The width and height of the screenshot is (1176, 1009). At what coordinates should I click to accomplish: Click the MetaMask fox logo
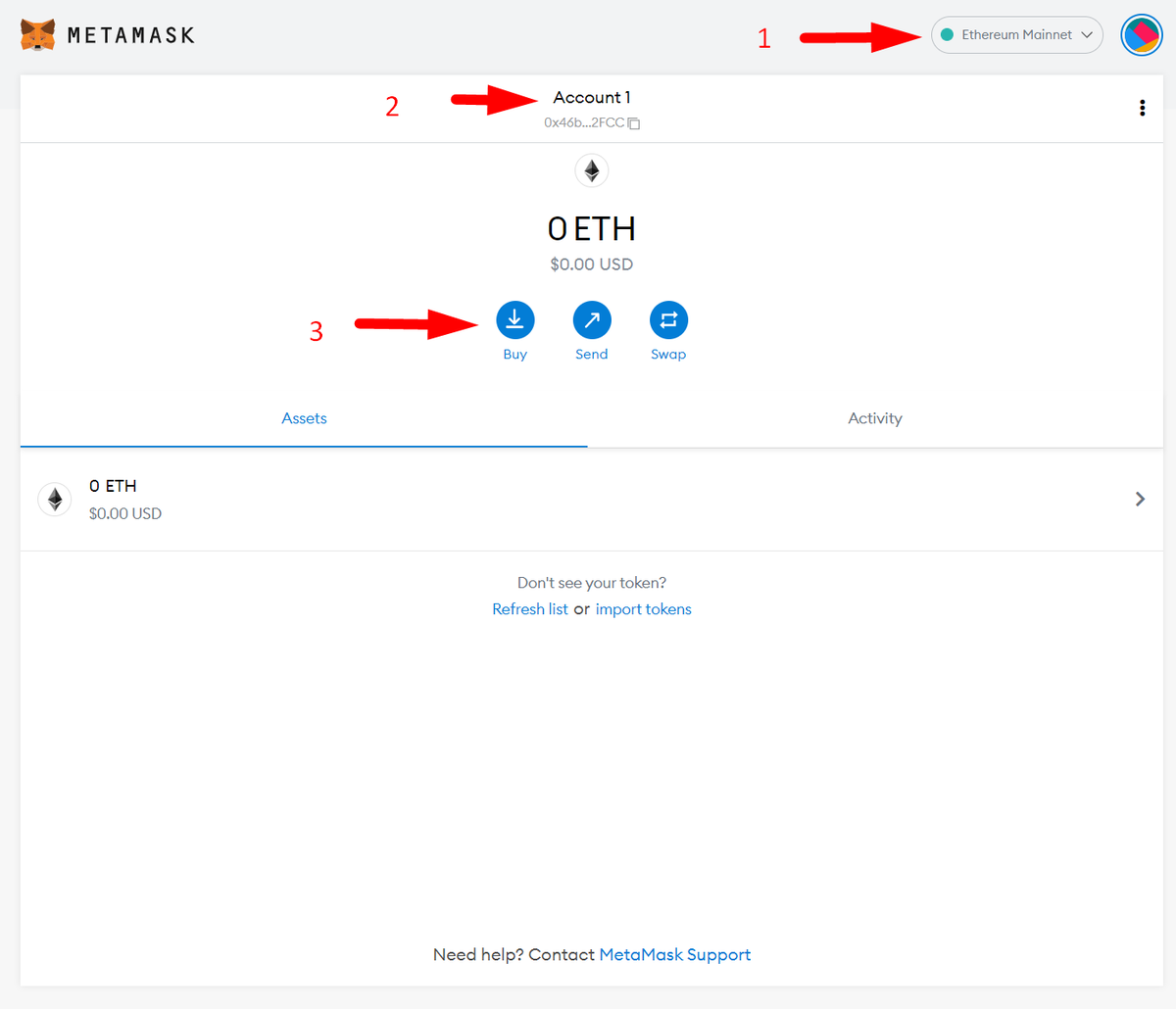click(37, 35)
